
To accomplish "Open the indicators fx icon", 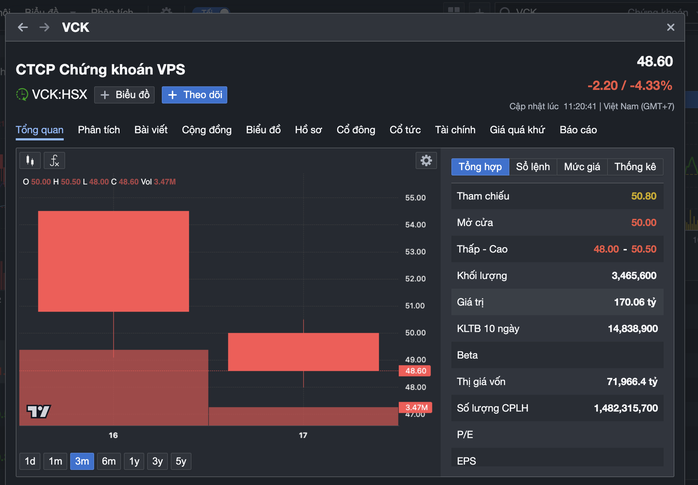I will (x=55, y=160).
